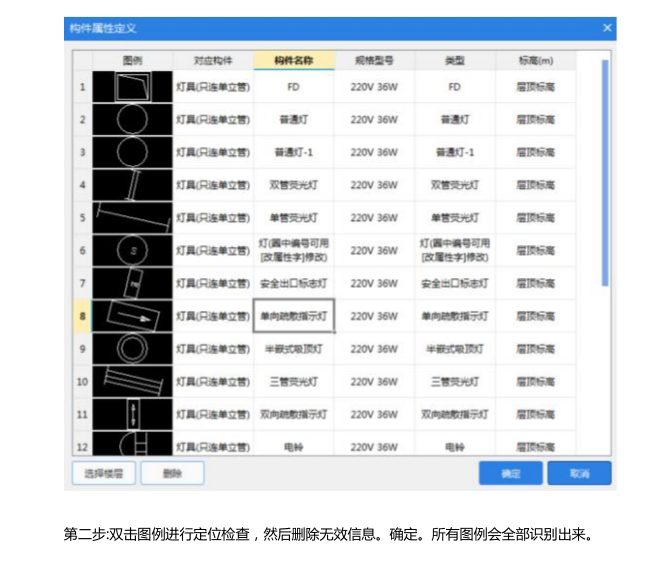This screenshot has height=571, width=657.
Task: Click the 双向疏散指示灯 component name cell
Action: [x=294, y=414]
